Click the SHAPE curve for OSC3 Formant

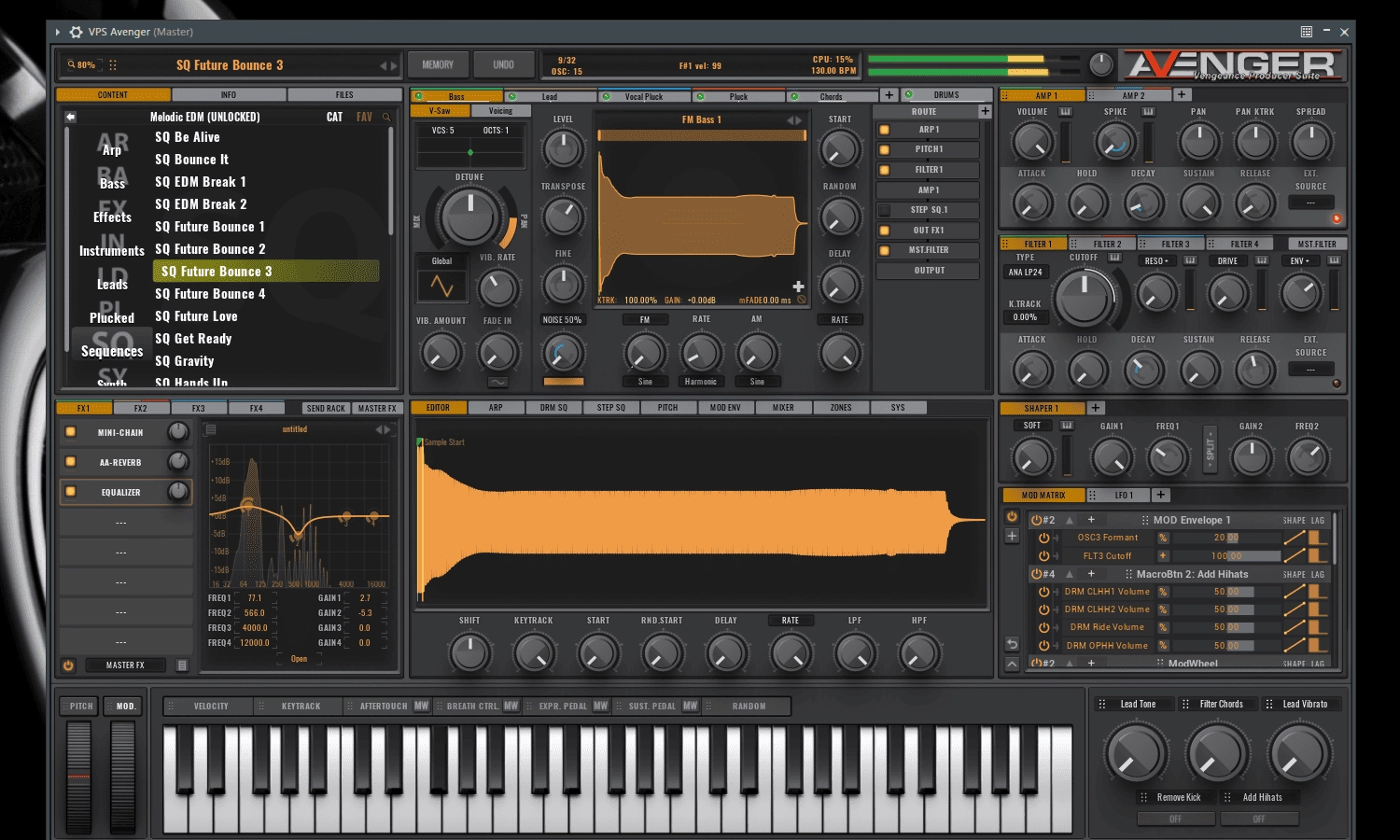[1294, 538]
